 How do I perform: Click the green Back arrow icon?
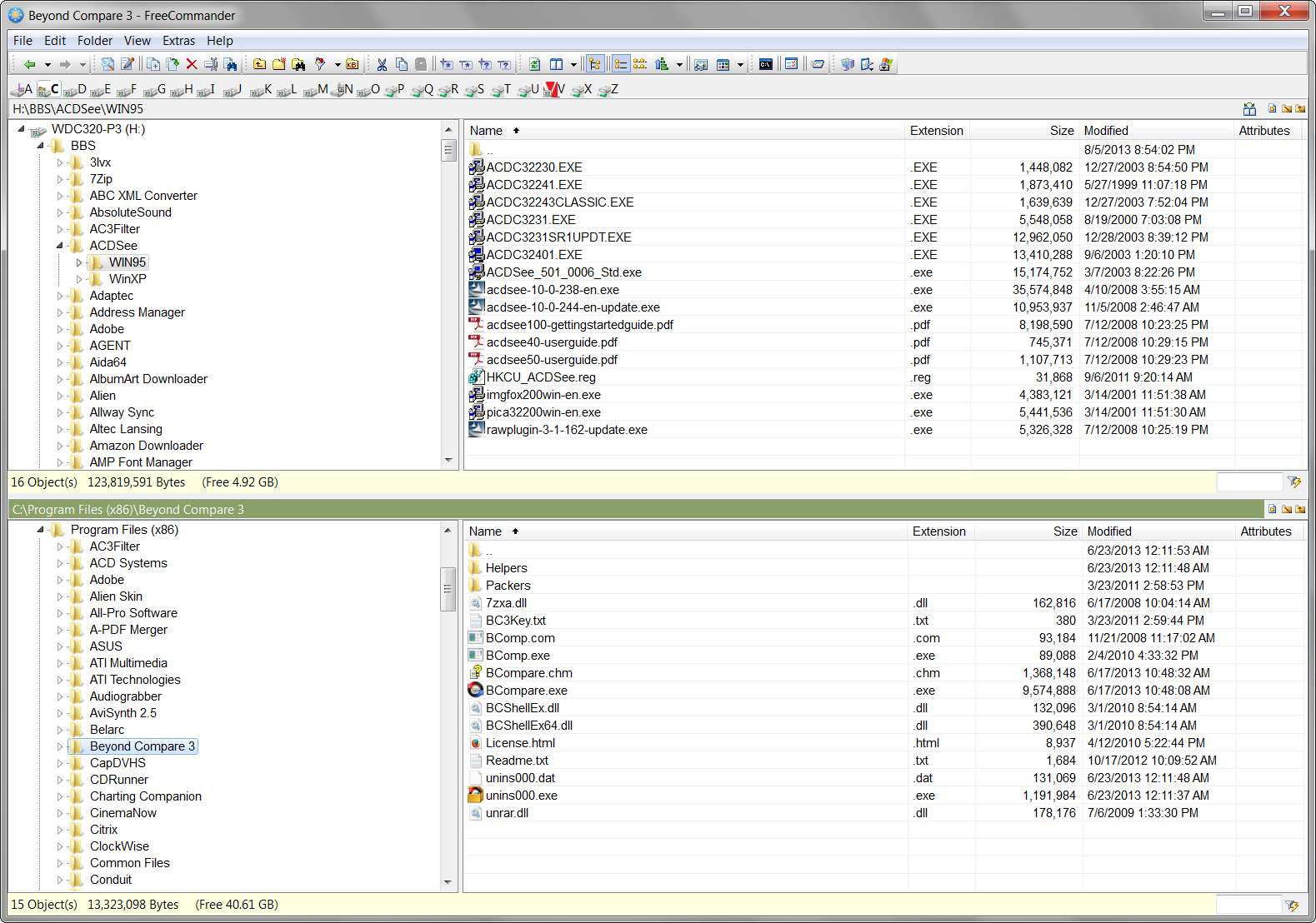pyautogui.click(x=29, y=64)
